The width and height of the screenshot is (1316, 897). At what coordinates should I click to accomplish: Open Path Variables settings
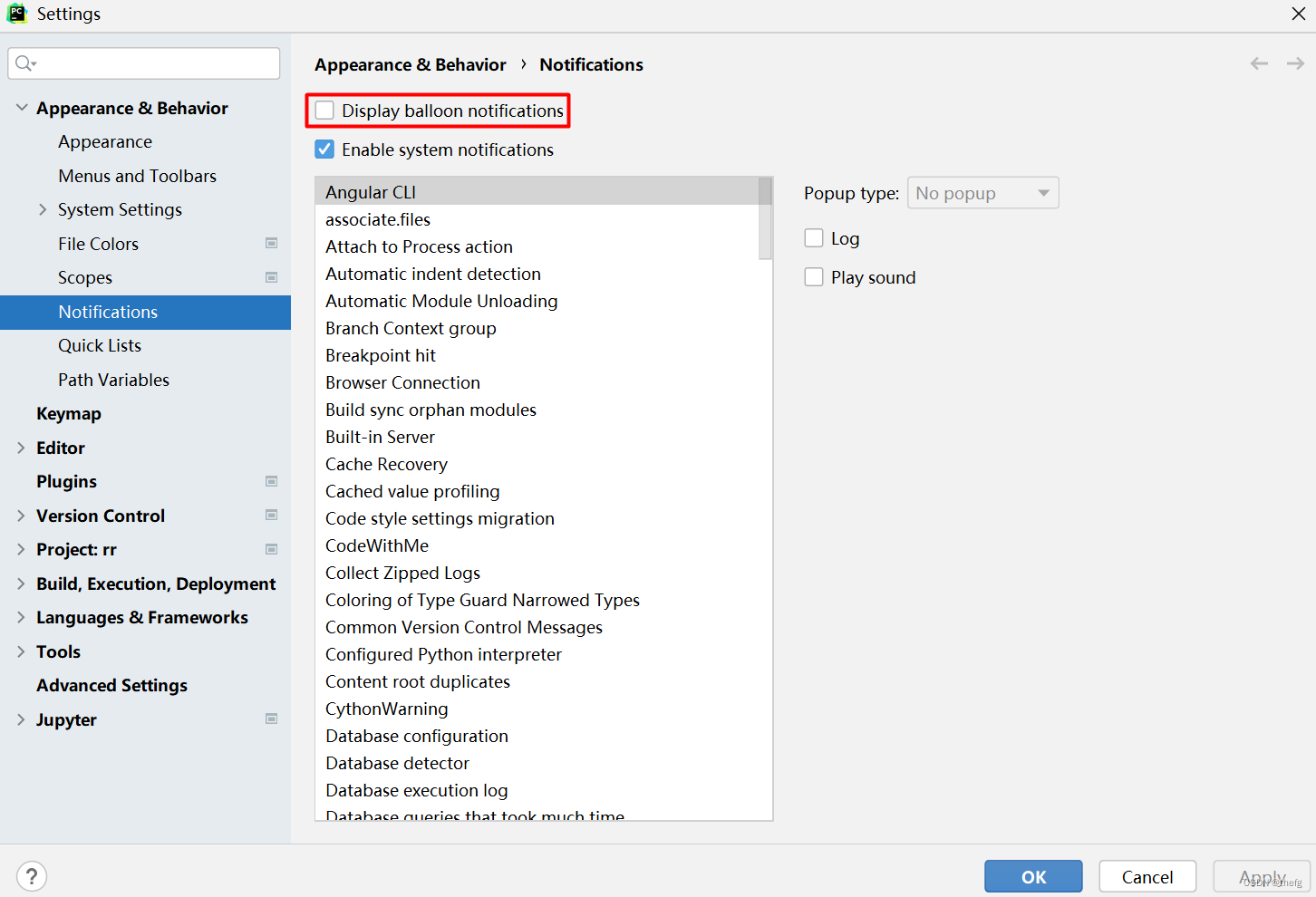tap(114, 380)
